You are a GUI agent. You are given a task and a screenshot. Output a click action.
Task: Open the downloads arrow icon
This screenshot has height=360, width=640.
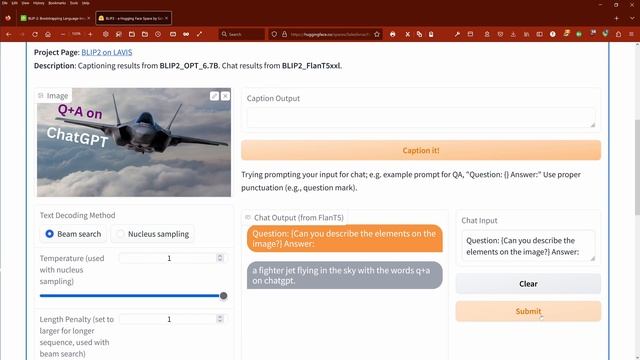tap(513, 34)
